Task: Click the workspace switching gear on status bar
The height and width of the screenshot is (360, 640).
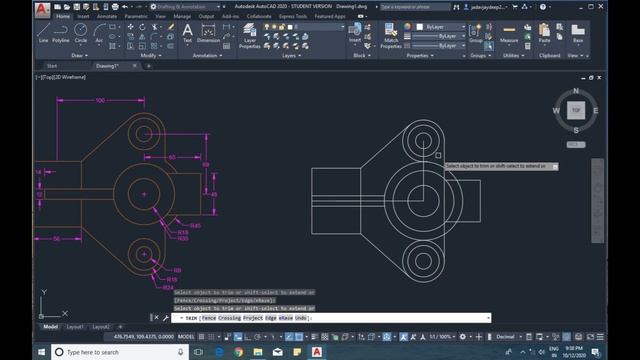Action: tap(462, 337)
